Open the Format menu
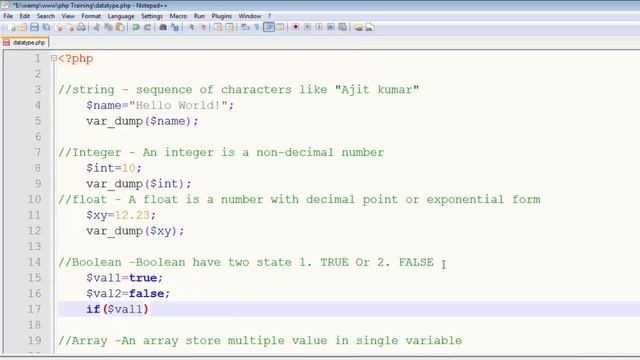The image size is (640, 360). (91, 16)
